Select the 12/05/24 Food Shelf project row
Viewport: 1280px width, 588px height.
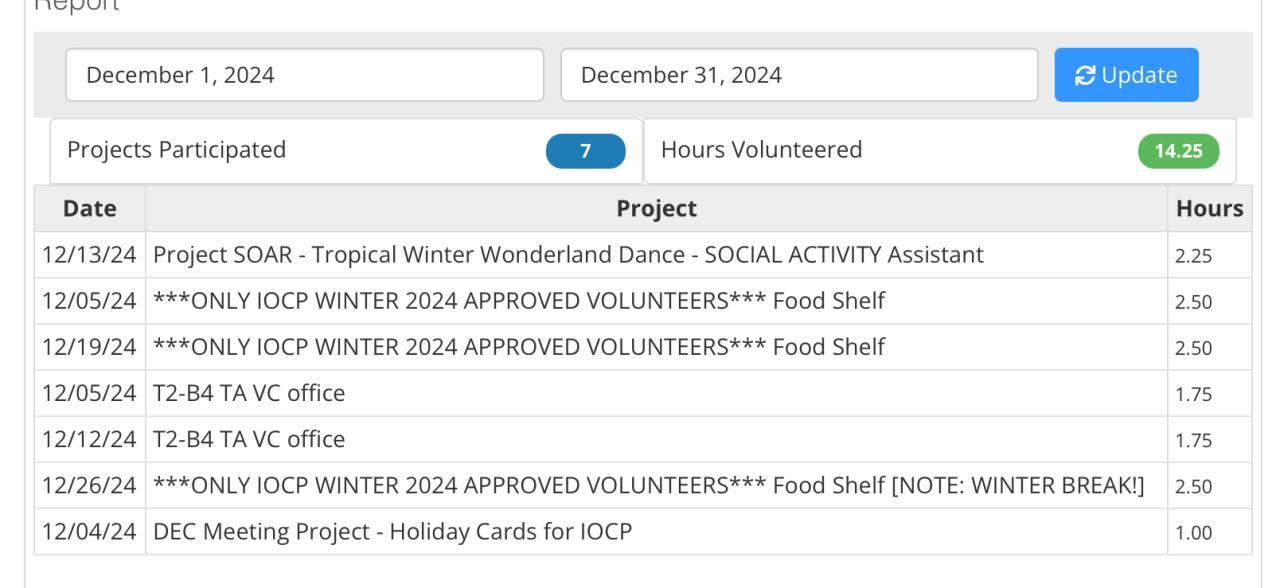pyautogui.click(x=518, y=301)
